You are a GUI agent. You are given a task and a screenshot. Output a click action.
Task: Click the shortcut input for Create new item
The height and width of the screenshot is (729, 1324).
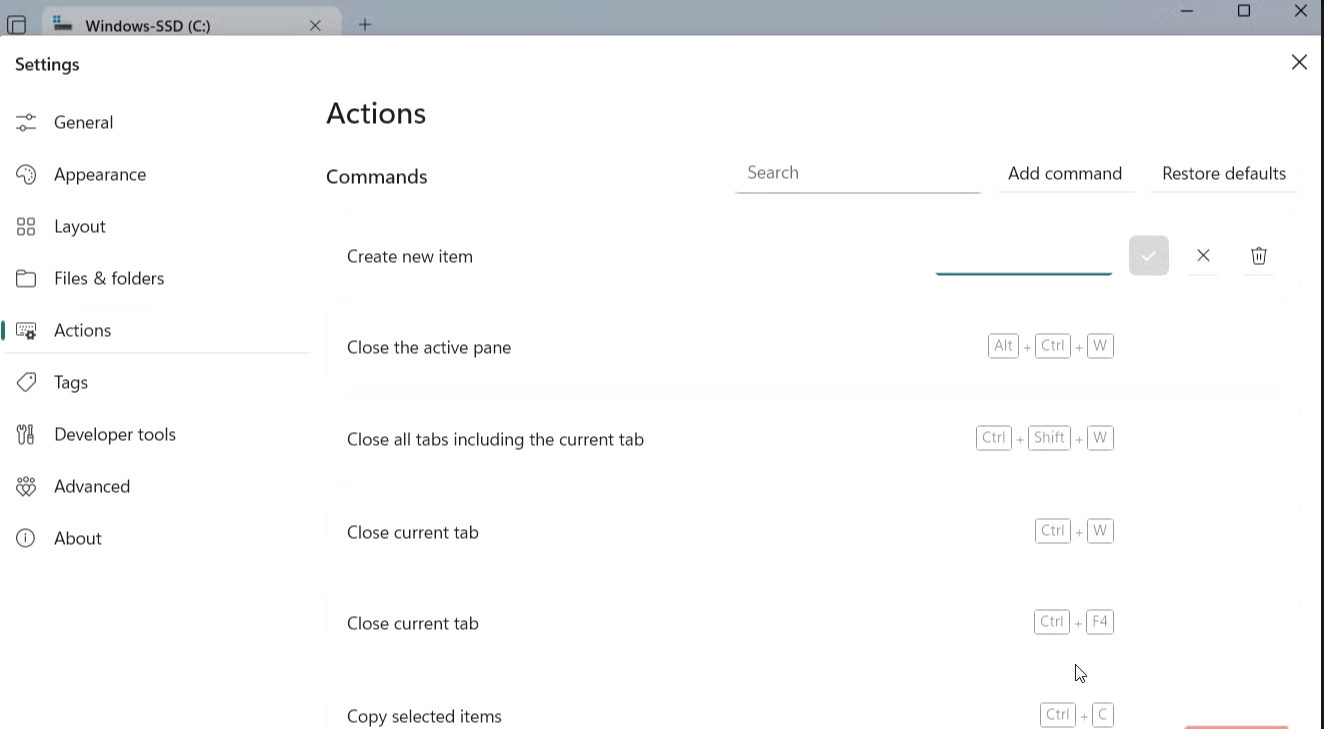click(x=1023, y=256)
